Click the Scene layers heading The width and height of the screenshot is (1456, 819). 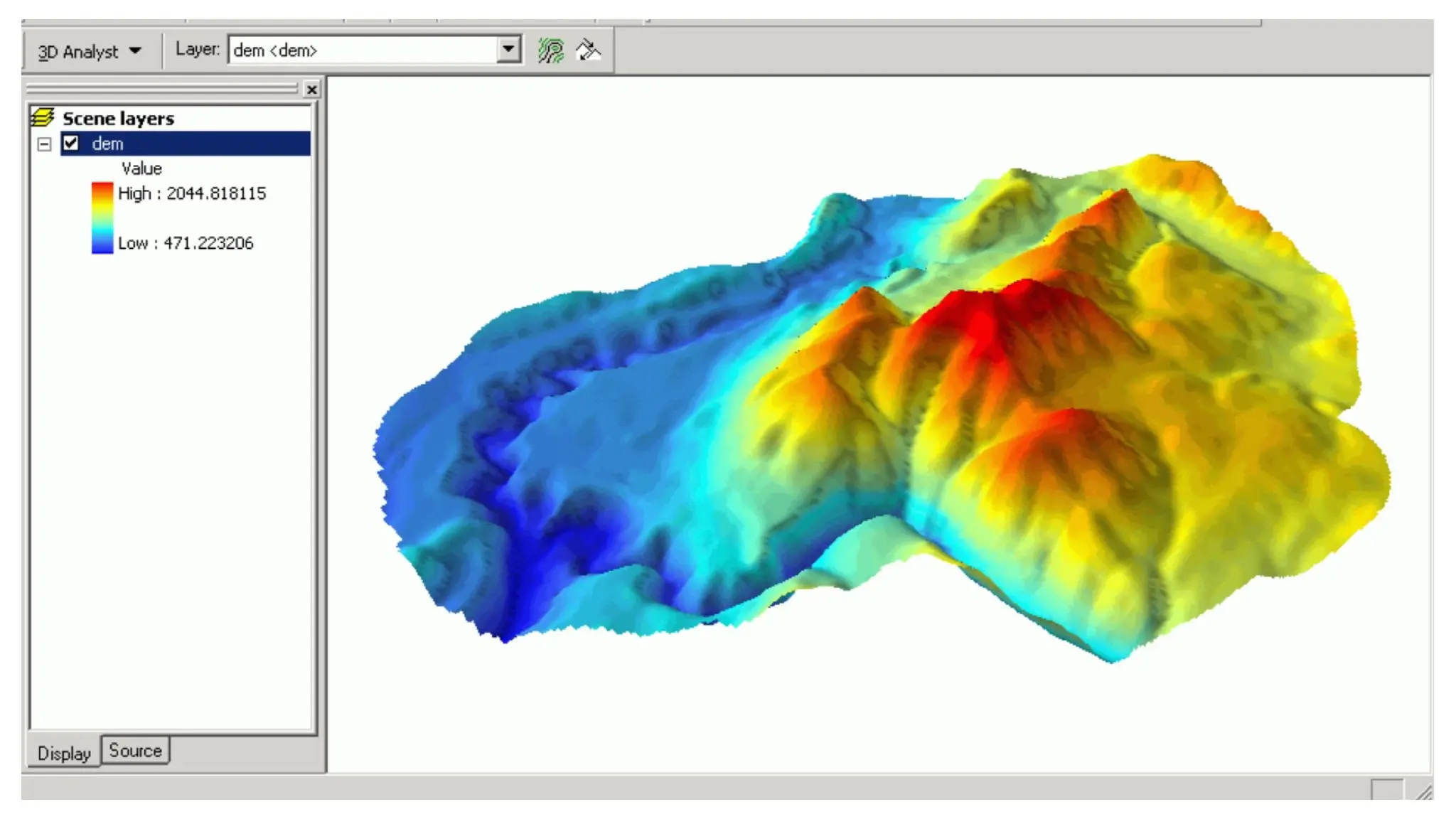pos(118,119)
